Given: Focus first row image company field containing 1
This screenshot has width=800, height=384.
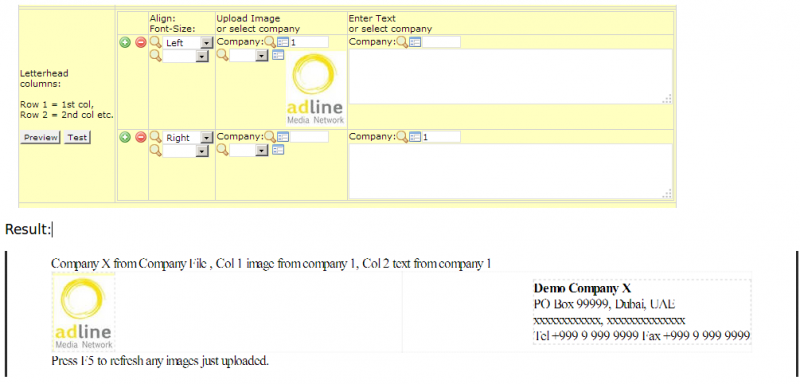Looking at the screenshot, I should 309,42.
